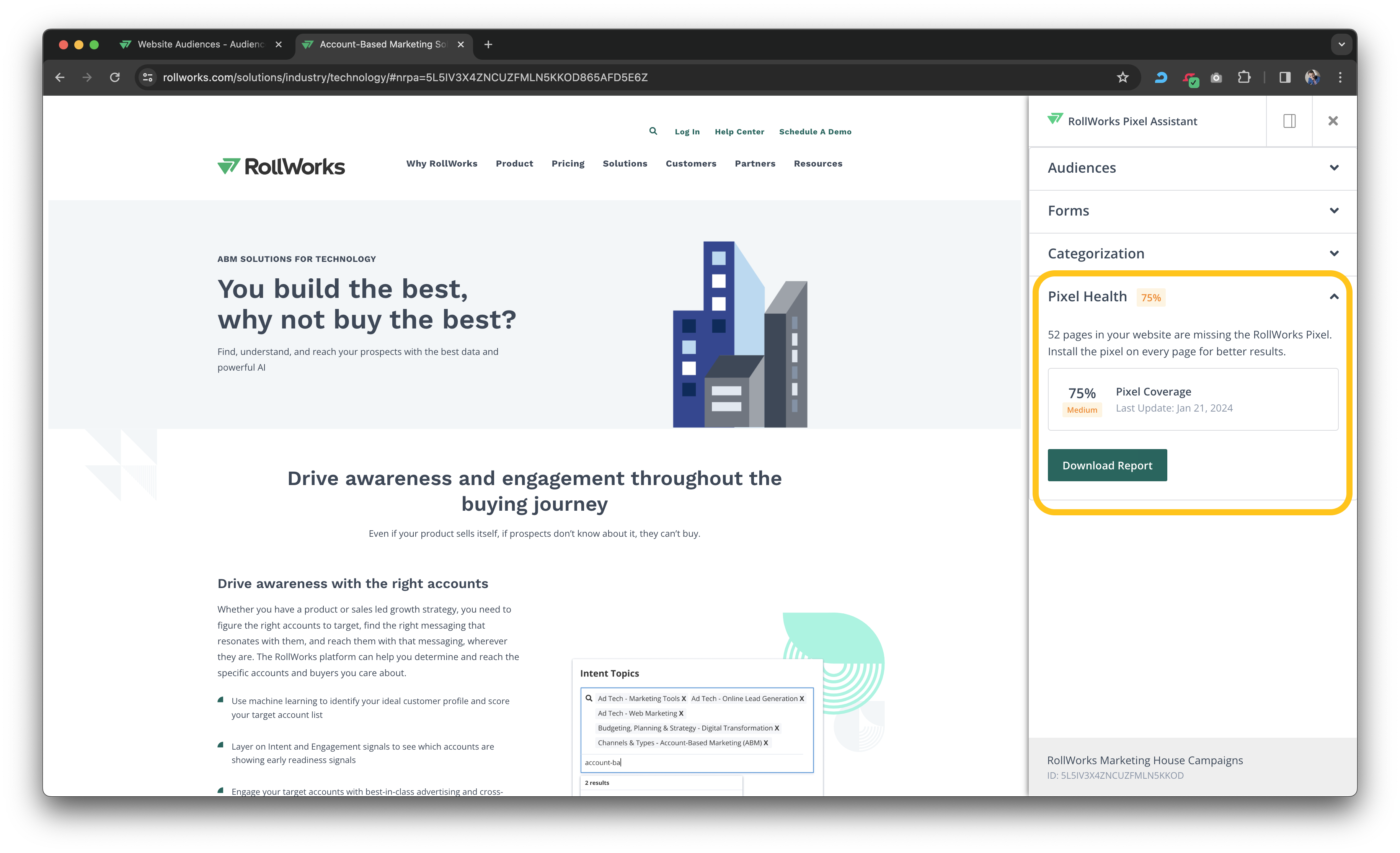The height and width of the screenshot is (853, 1400).
Task: Click the Last Update: Jan 21, 2024 text
Action: click(1174, 408)
